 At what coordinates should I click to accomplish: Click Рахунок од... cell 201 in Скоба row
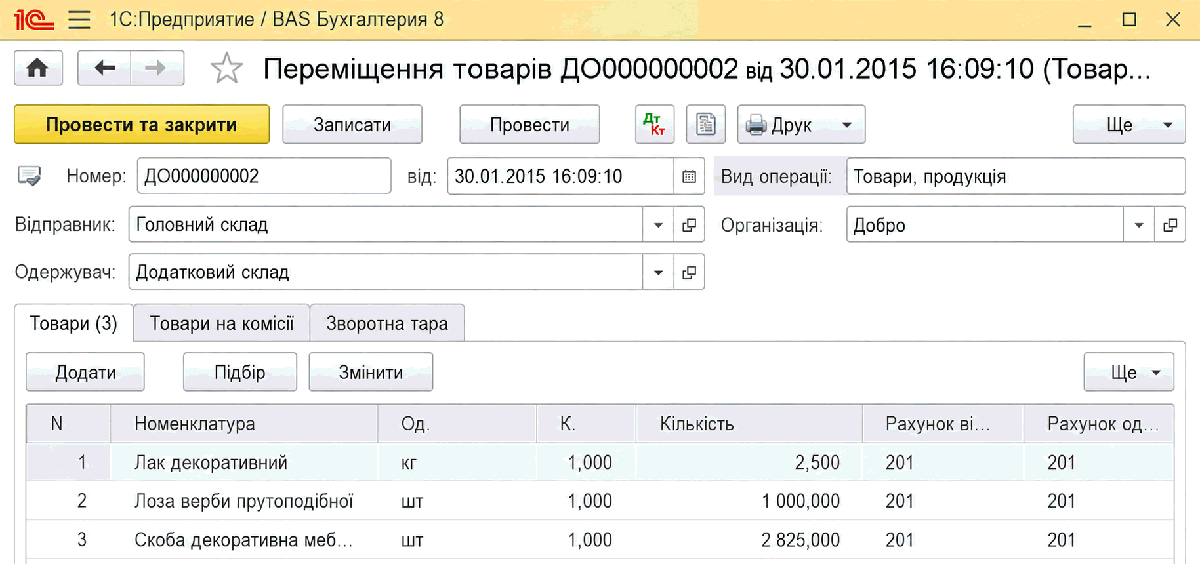1098,540
